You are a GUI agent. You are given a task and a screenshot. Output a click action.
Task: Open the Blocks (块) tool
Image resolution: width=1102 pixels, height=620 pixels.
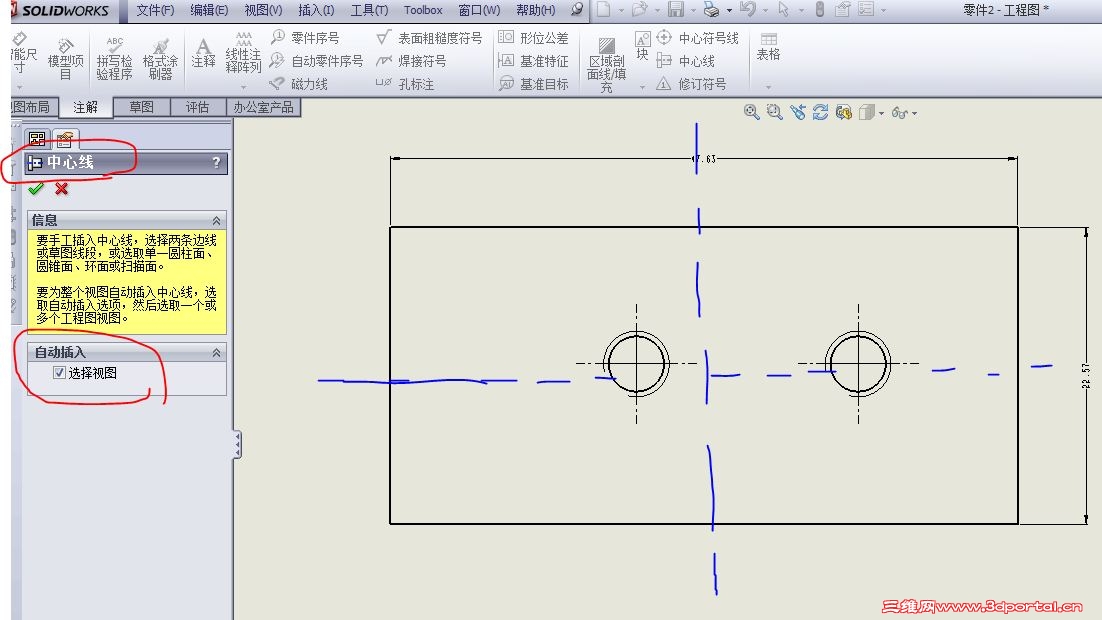642,46
